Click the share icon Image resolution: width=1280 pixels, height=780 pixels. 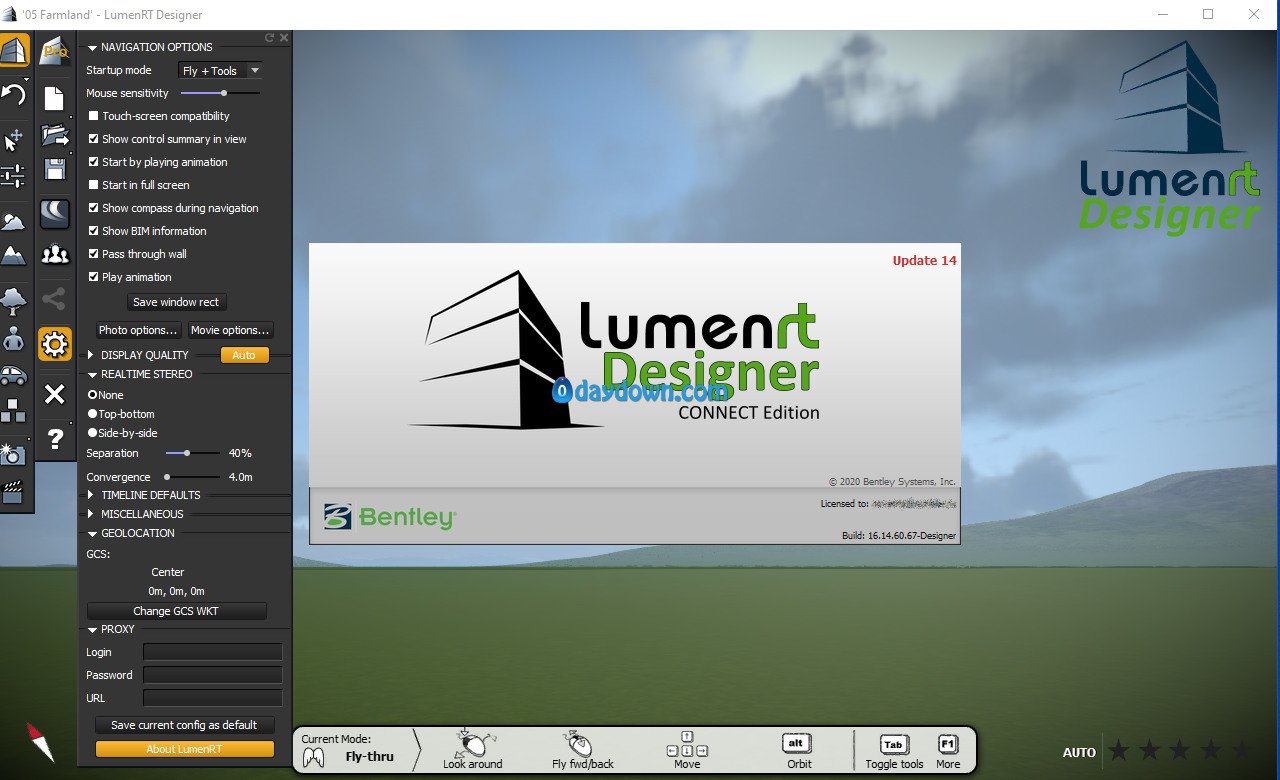pos(54,298)
